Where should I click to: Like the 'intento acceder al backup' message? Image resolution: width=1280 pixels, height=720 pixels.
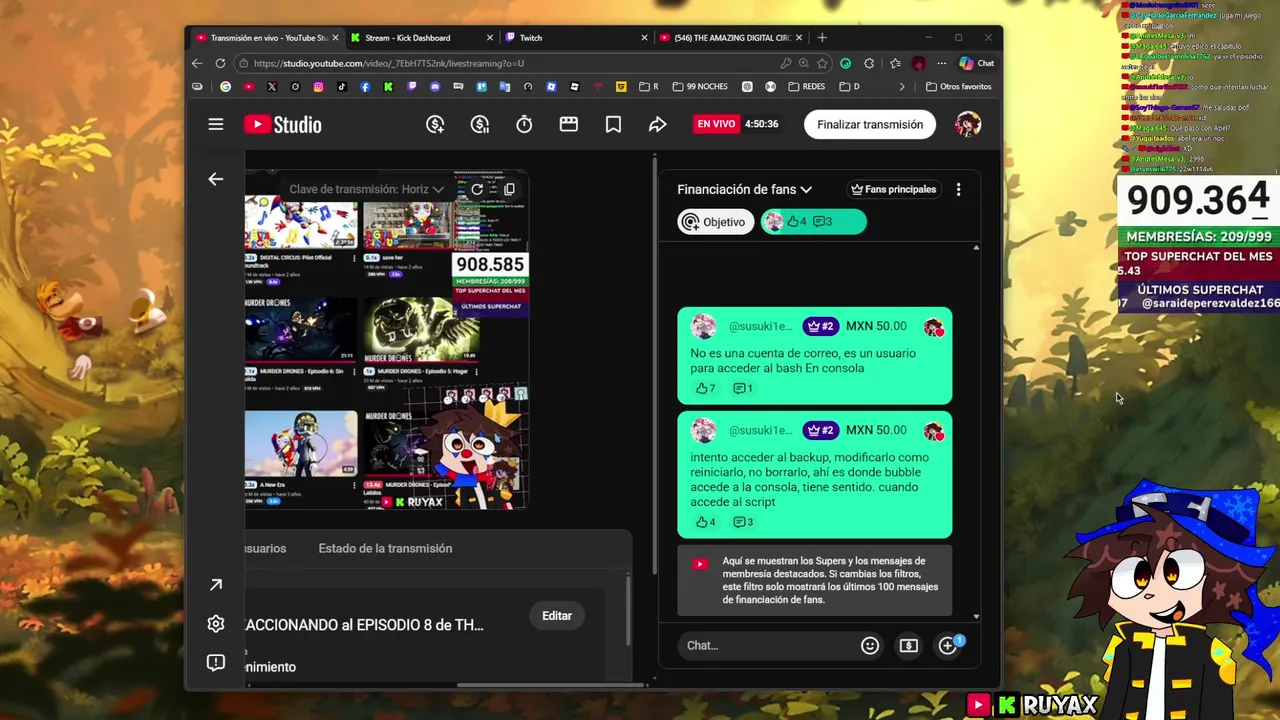pos(706,522)
